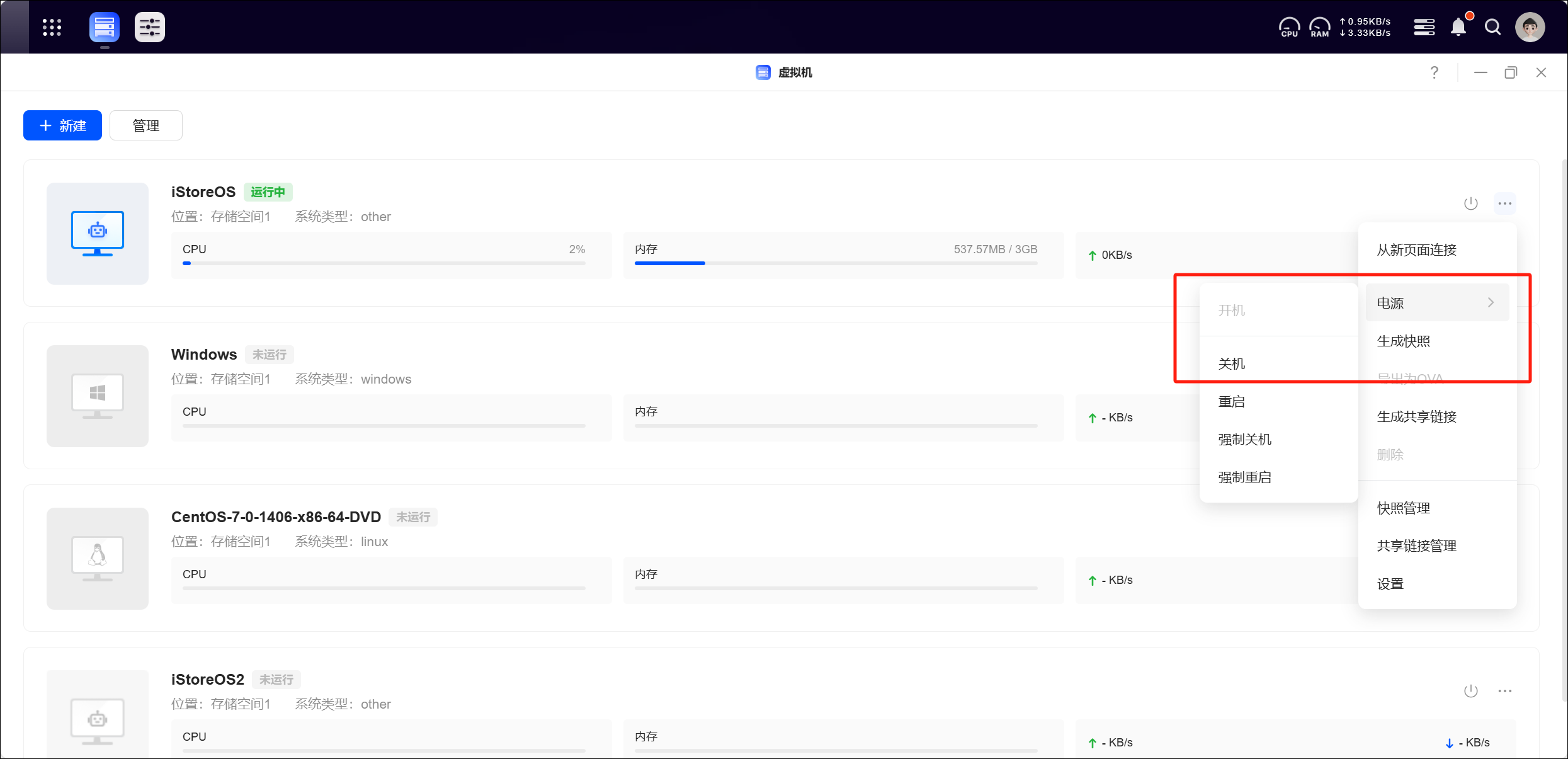Open the control panel sliders icon

coord(150,27)
